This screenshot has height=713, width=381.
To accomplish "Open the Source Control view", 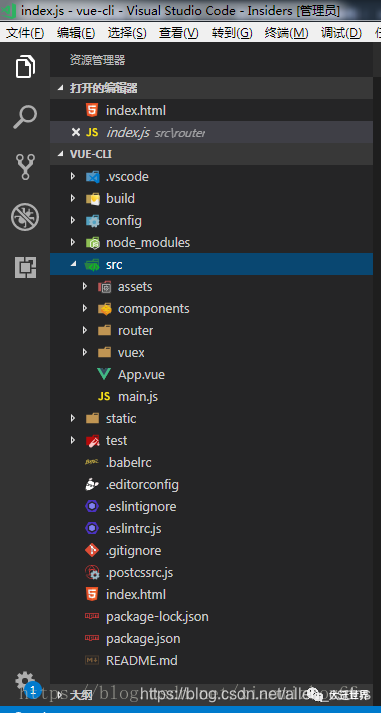I will click(x=25, y=167).
